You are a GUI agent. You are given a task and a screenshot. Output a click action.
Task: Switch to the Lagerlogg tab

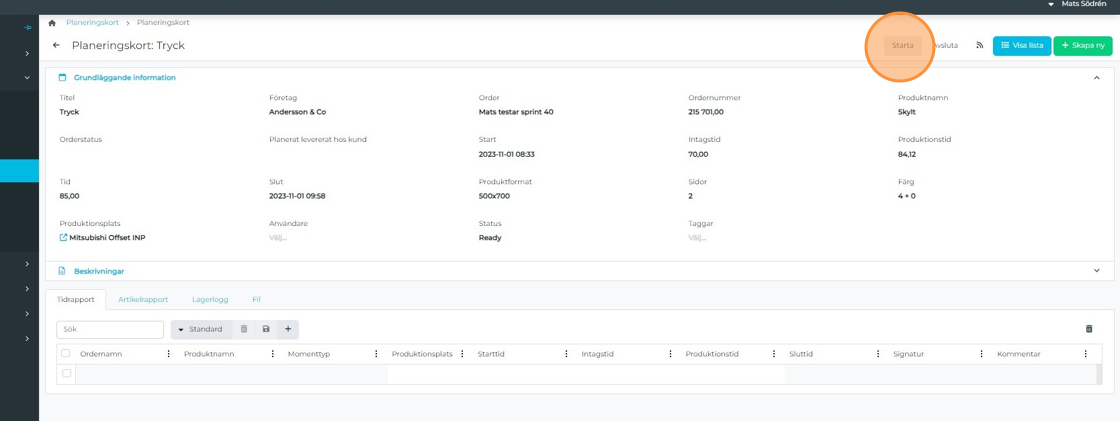pos(210,299)
